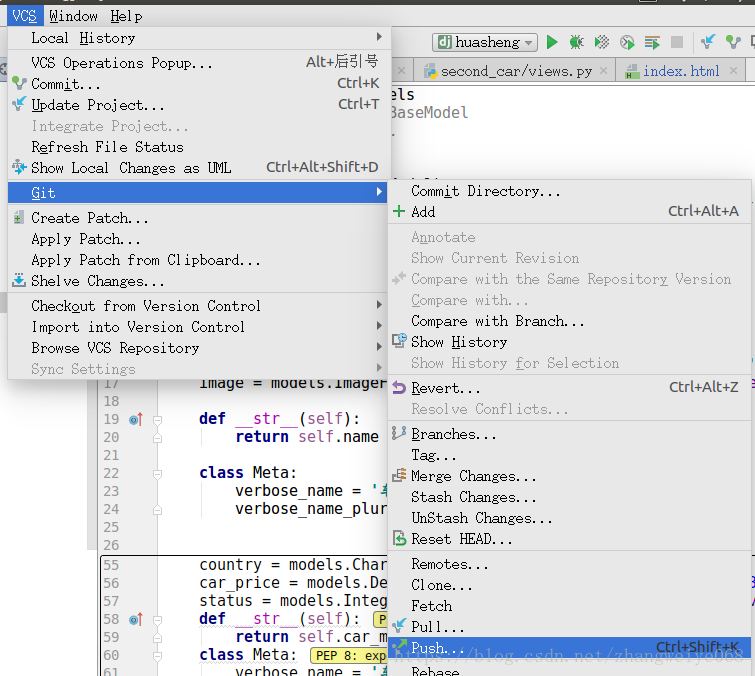755x676 pixels.
Task: Choose VCS Operations Popup entry
Action: (199, 63)
